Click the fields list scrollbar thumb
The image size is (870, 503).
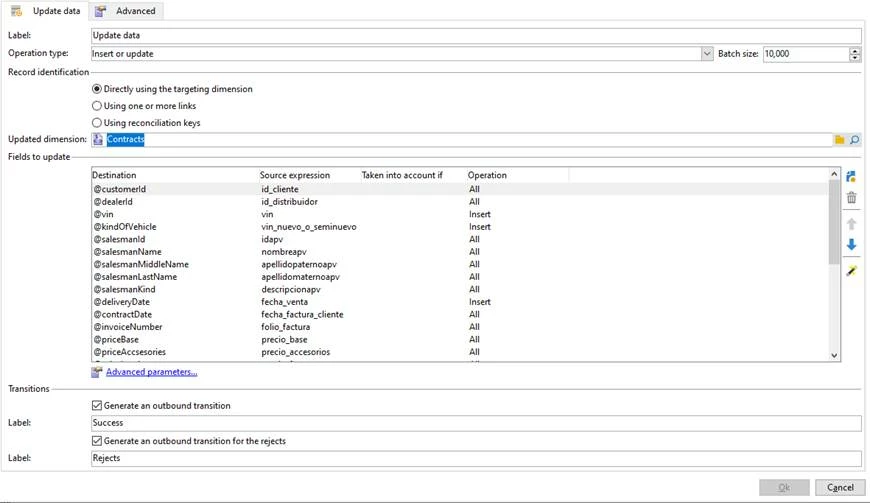pos(834,222)
